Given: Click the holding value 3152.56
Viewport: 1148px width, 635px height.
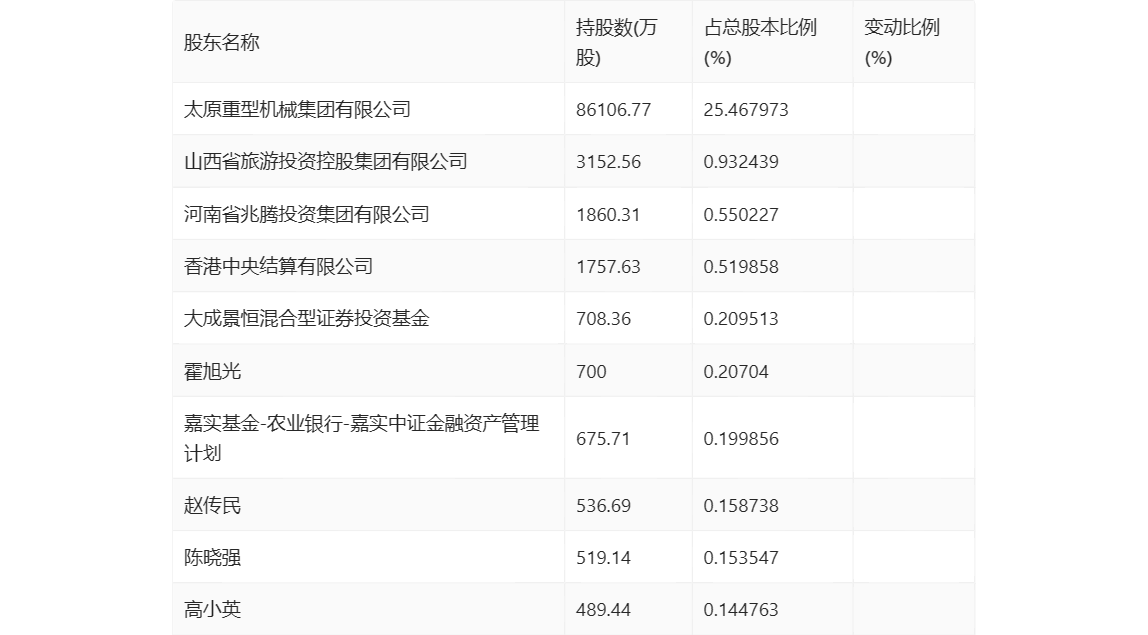Looking at the screenshot, I should (608, 162).
